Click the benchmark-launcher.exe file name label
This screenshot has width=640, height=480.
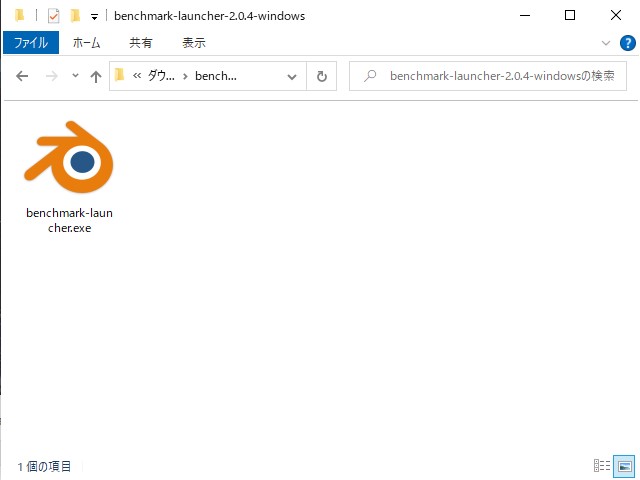tap(69, 220)
